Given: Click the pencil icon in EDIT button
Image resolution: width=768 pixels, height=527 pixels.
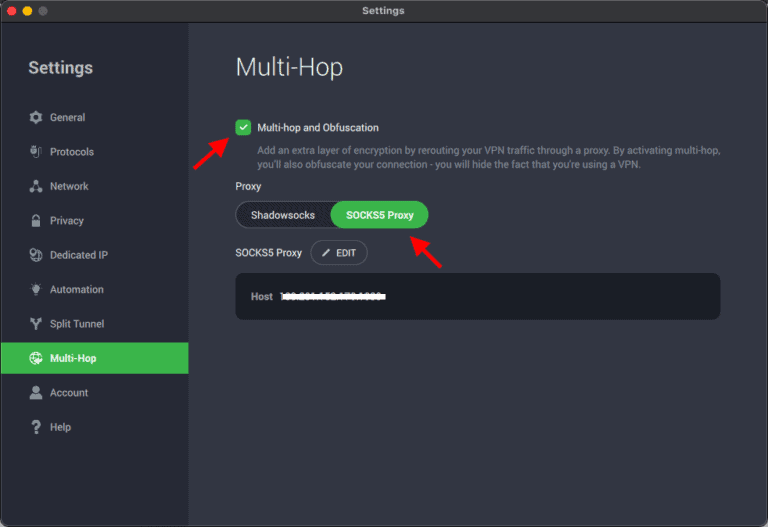Looking at the screenshot, I should 326,253.
